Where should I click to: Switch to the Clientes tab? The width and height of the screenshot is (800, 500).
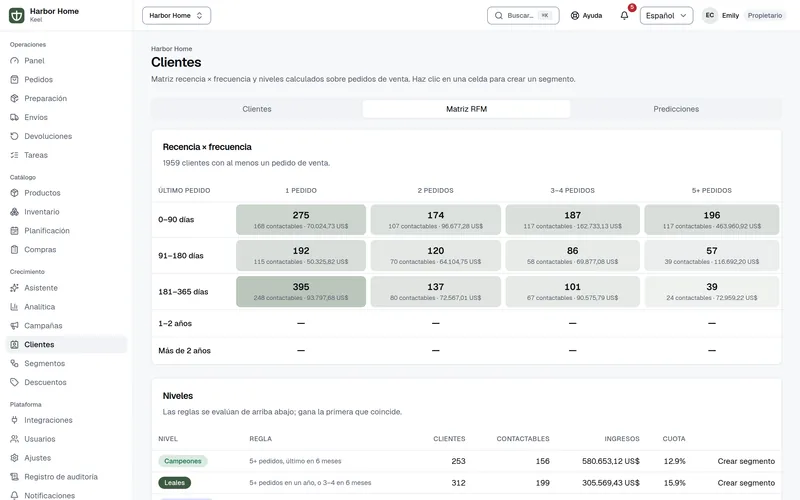coord(257,109)
